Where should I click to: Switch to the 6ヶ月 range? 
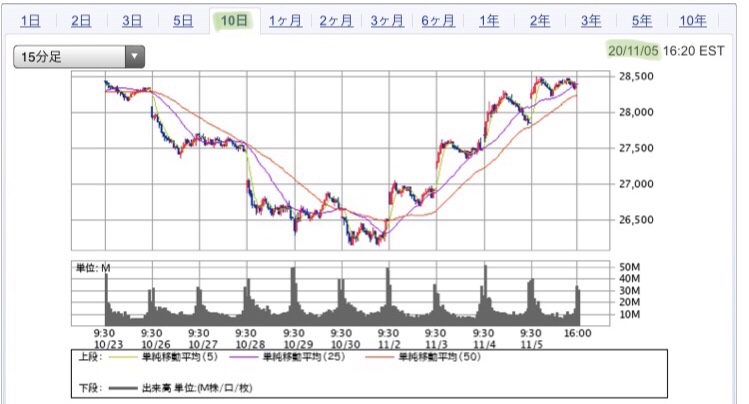point(438,21)
